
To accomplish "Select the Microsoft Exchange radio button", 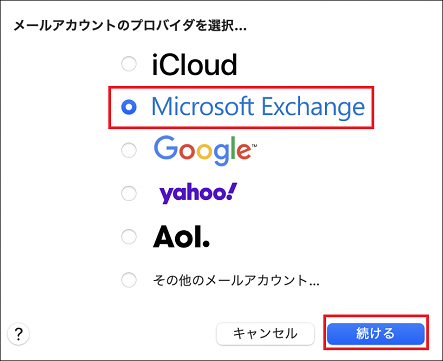I will point(129,107).
